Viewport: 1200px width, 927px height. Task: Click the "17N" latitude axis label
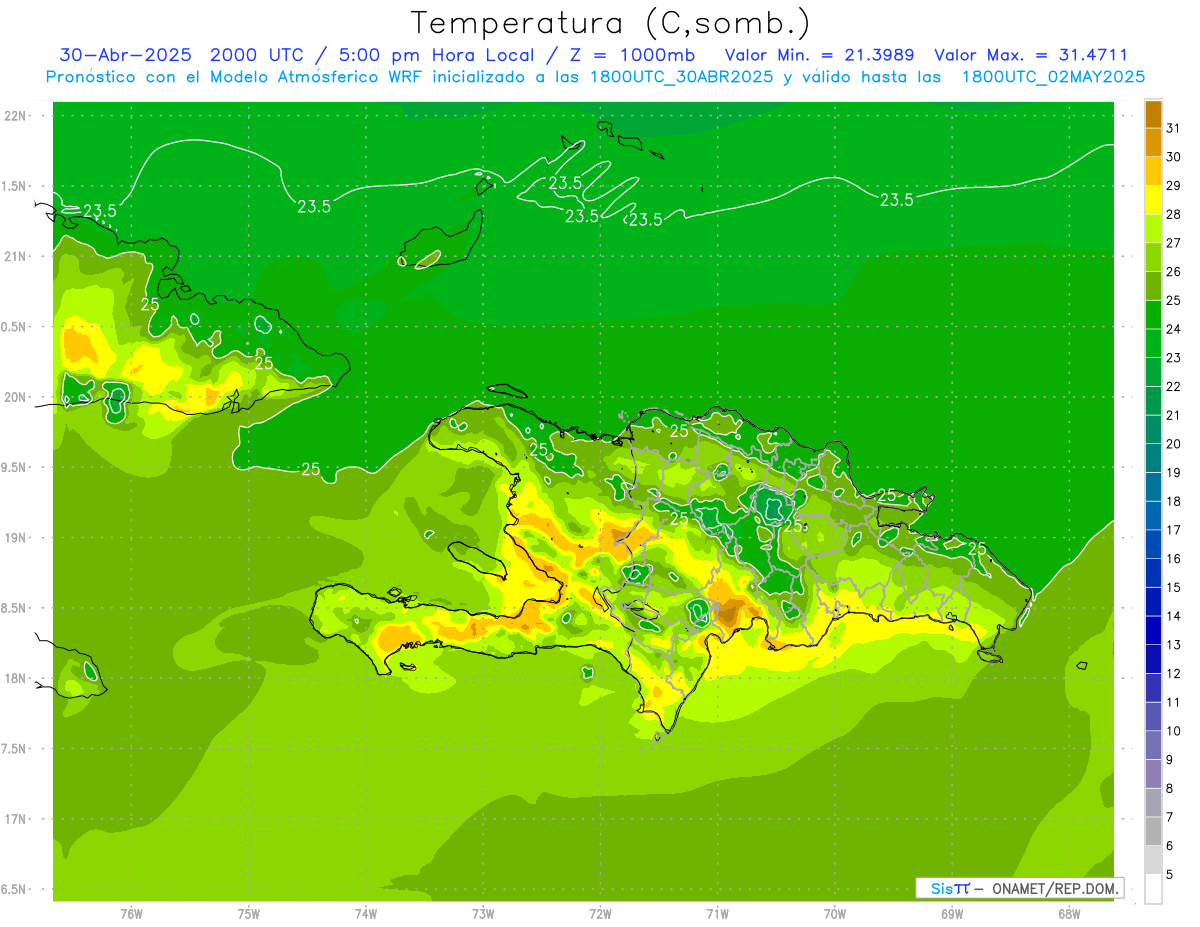click(x=17, y=819)
